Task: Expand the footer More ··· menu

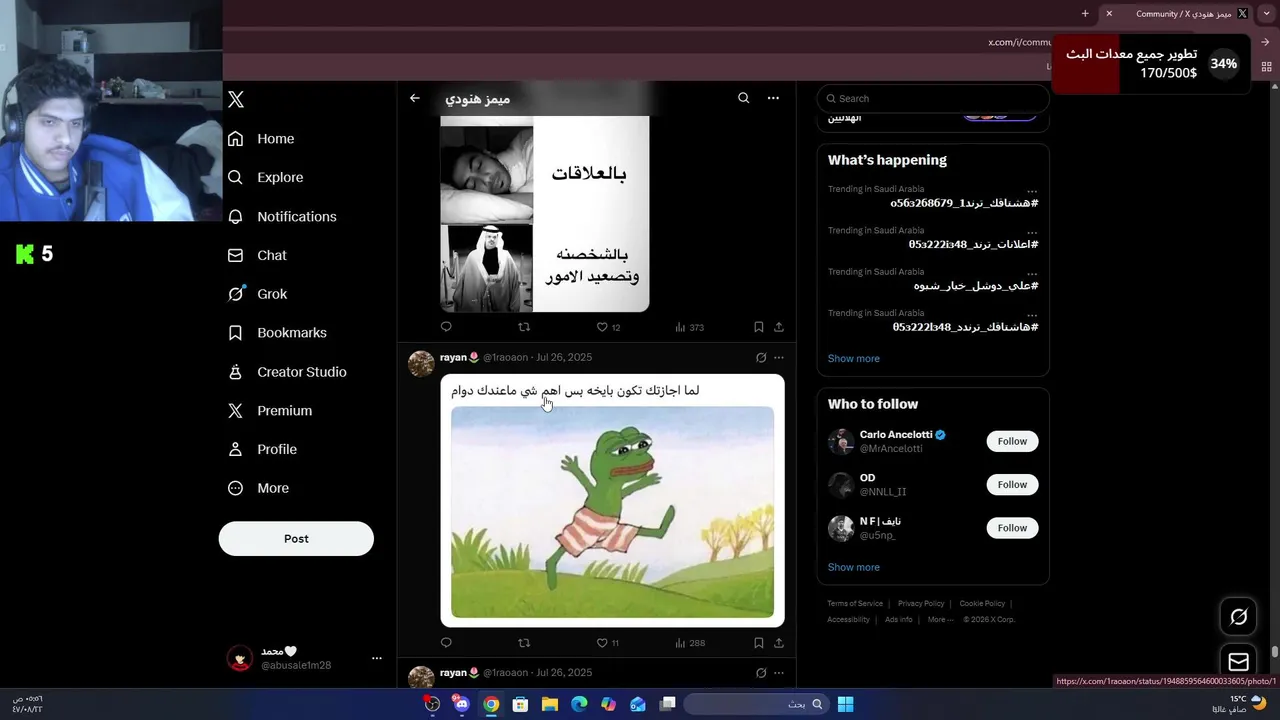Action: pos(939,620)
